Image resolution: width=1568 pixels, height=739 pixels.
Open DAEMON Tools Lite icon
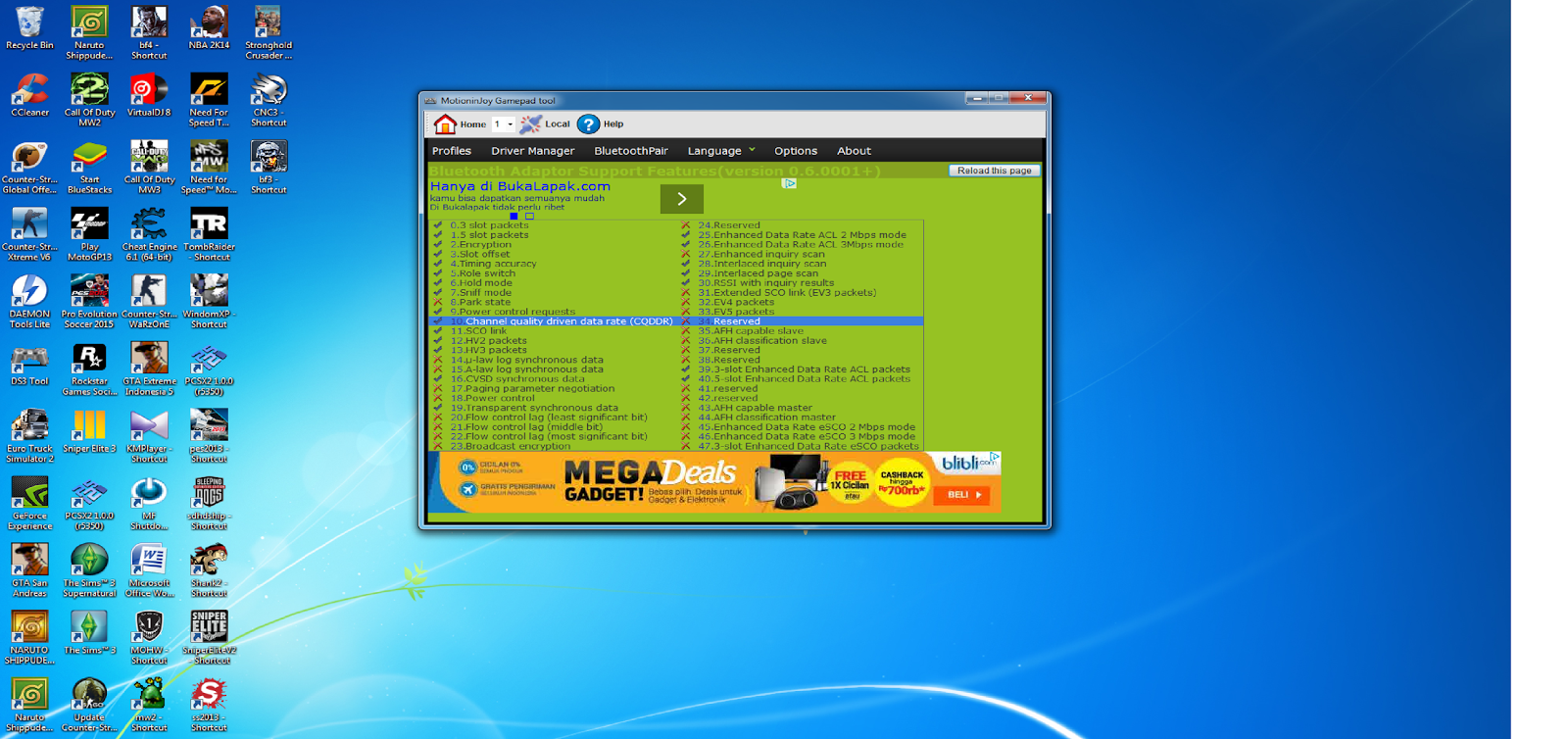[x=29, y=302]
